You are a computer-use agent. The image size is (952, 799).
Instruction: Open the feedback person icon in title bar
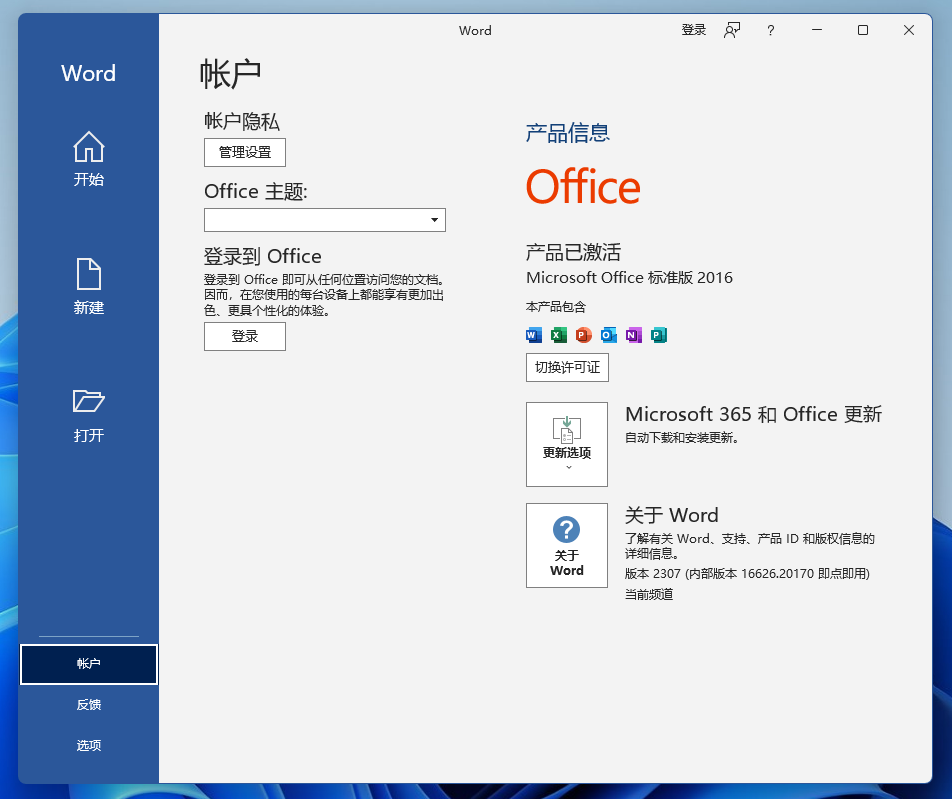[732, 30]
